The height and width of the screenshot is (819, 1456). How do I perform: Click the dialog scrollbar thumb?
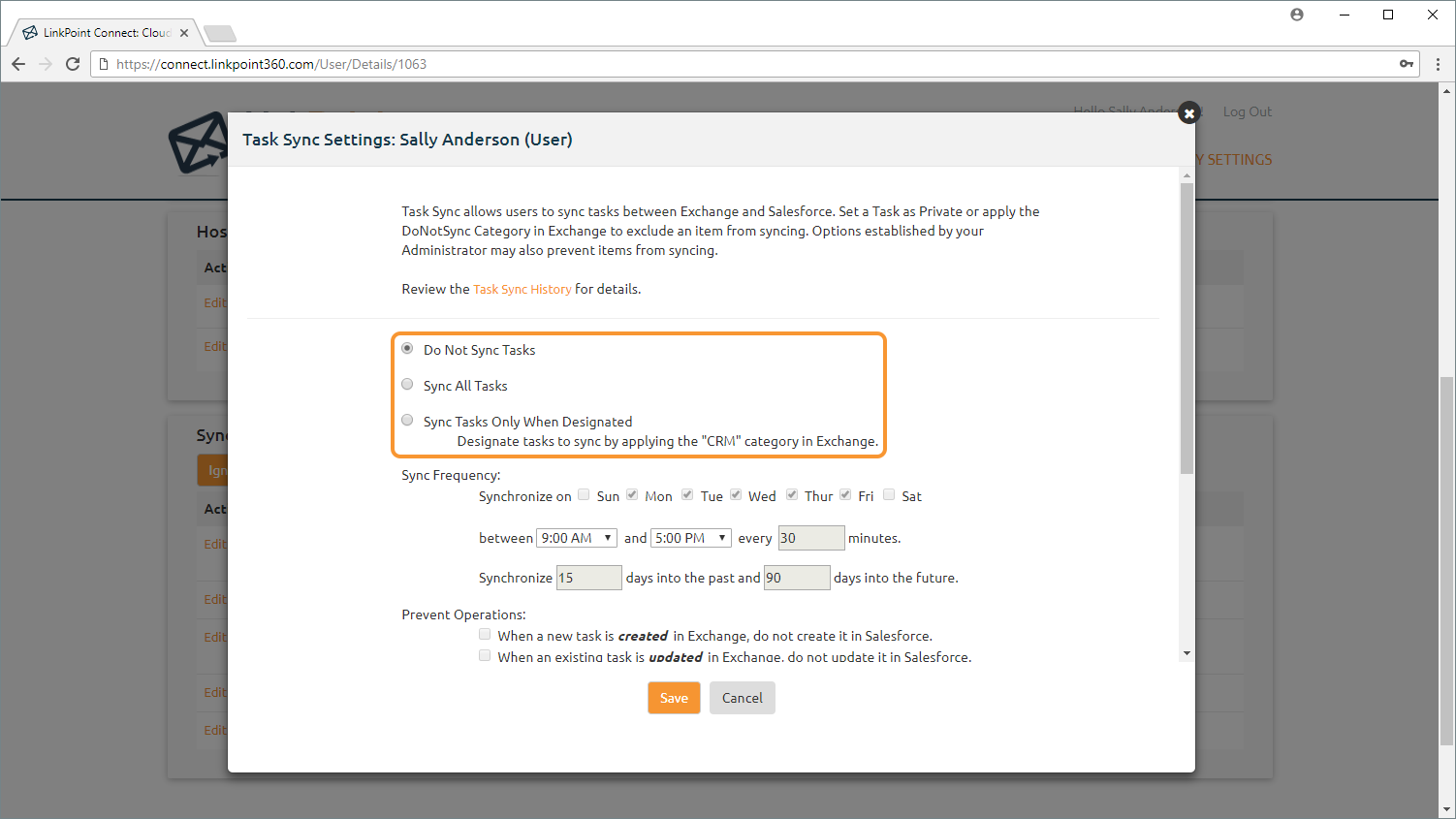click(1187, 329)
